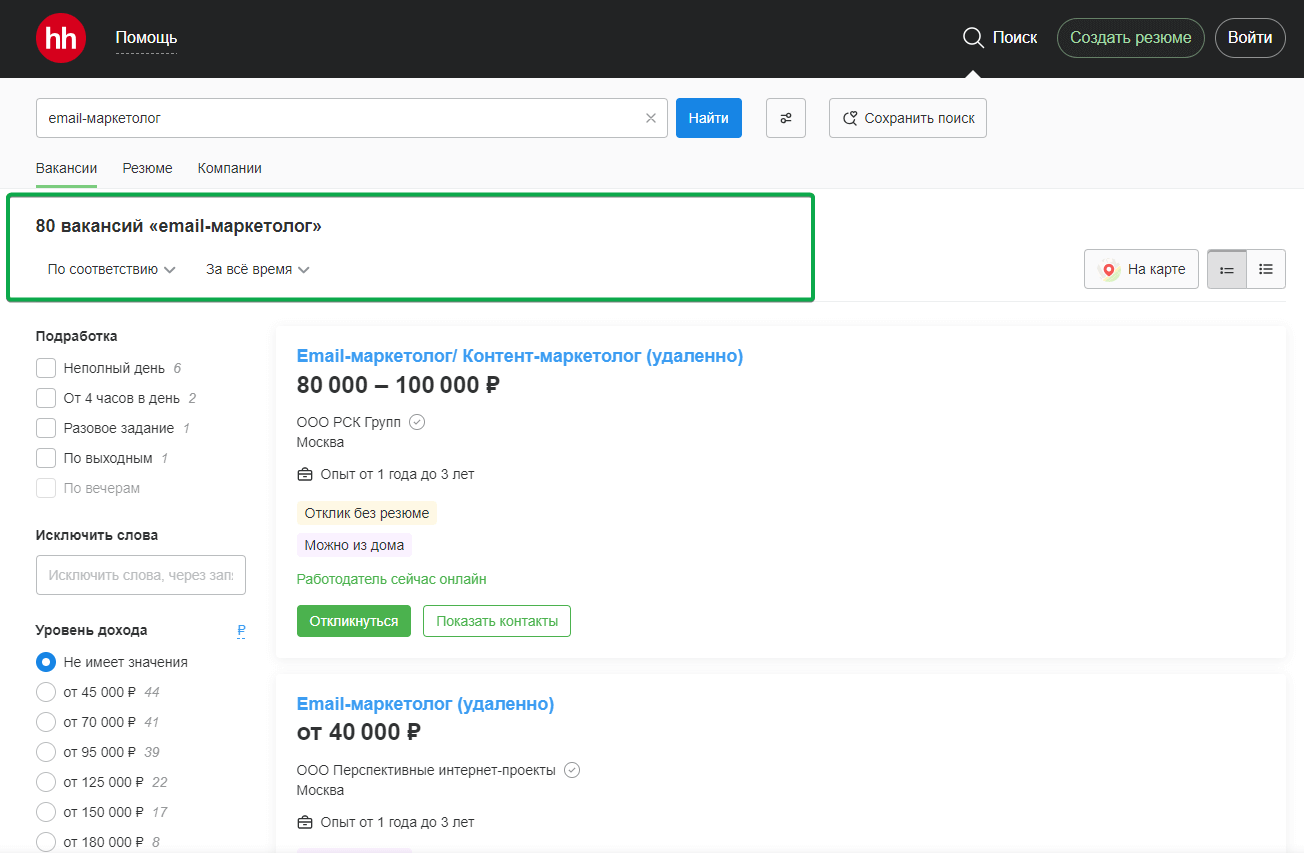Viewport: 1304px width, 853px height.
Task: Click Создать резюме button
Action: click(x=1131, y=38)
